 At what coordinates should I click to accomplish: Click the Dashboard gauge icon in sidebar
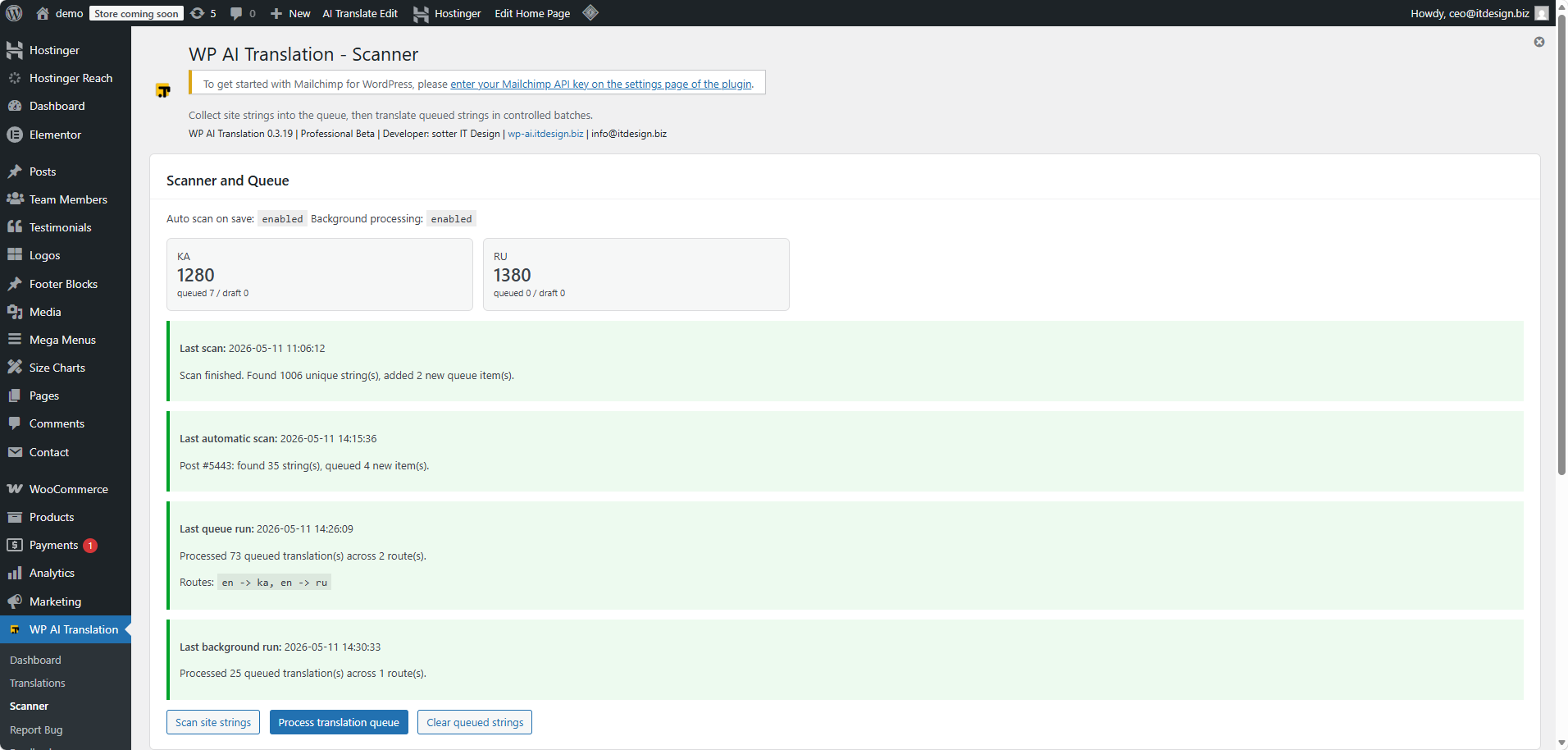click(15, 106)
